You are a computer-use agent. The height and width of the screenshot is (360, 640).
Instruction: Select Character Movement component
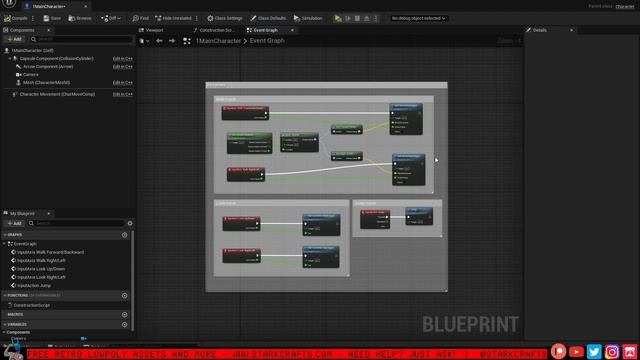coord(57,94)
